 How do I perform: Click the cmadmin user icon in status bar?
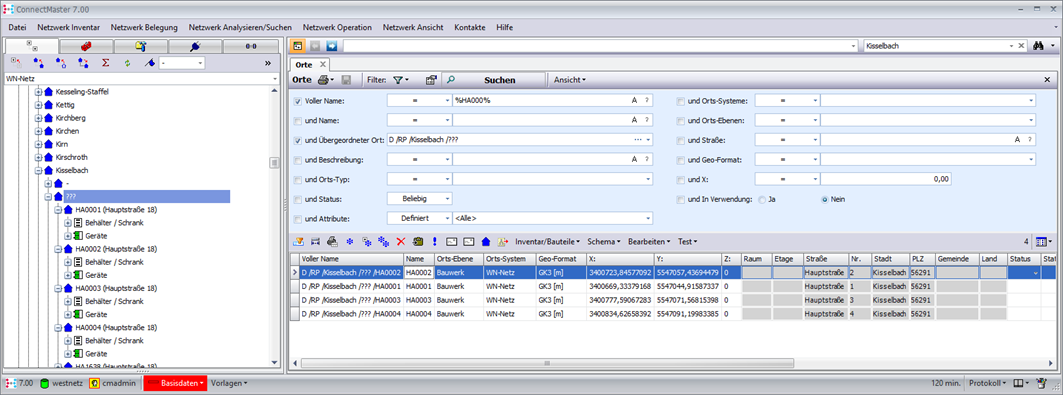pyautogui.click(x=95, y=383)
